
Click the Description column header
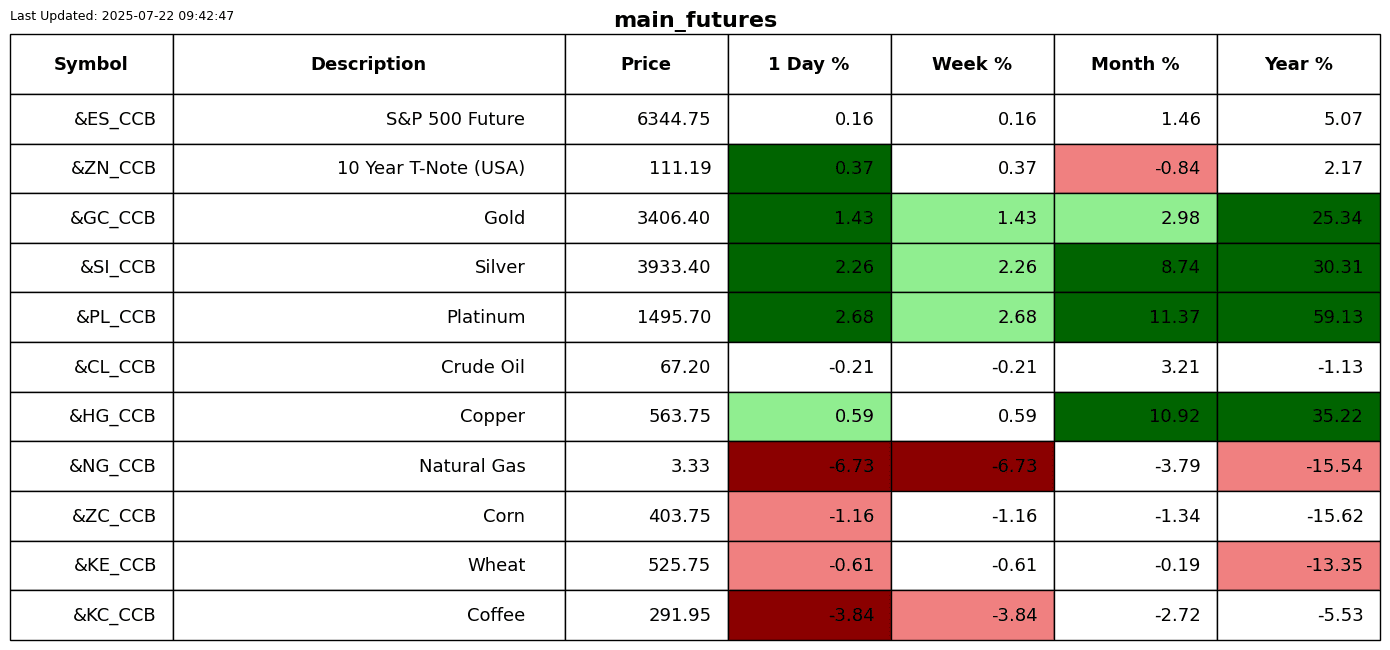pyautogui.click(x=368, y=65)
